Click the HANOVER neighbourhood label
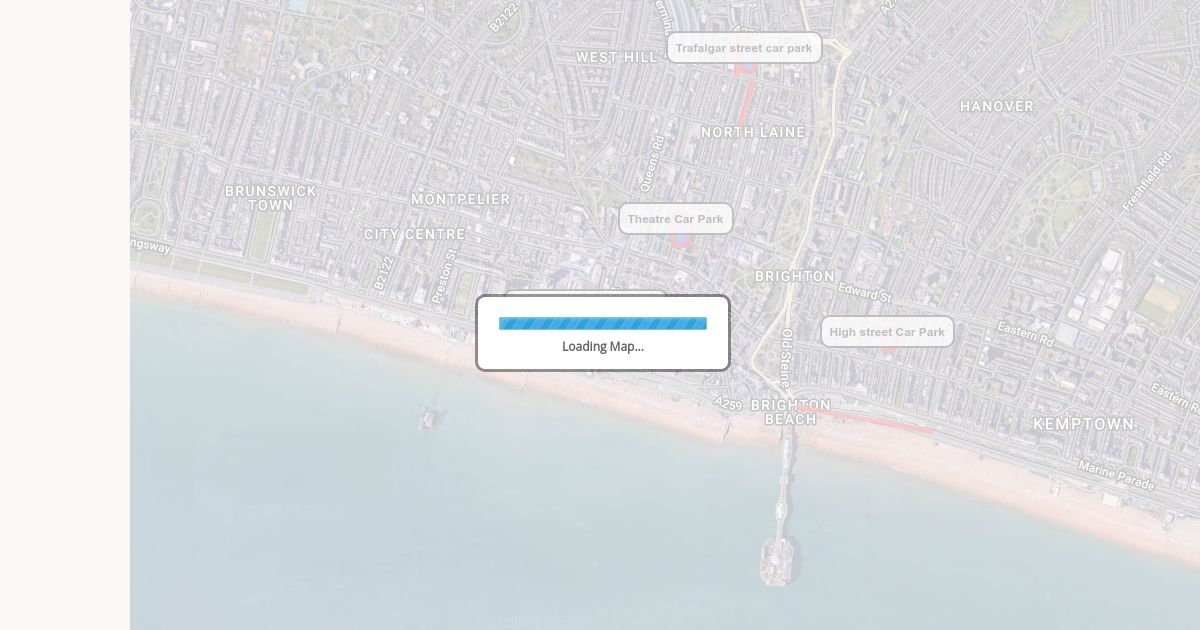 click(x=996, y=106)
